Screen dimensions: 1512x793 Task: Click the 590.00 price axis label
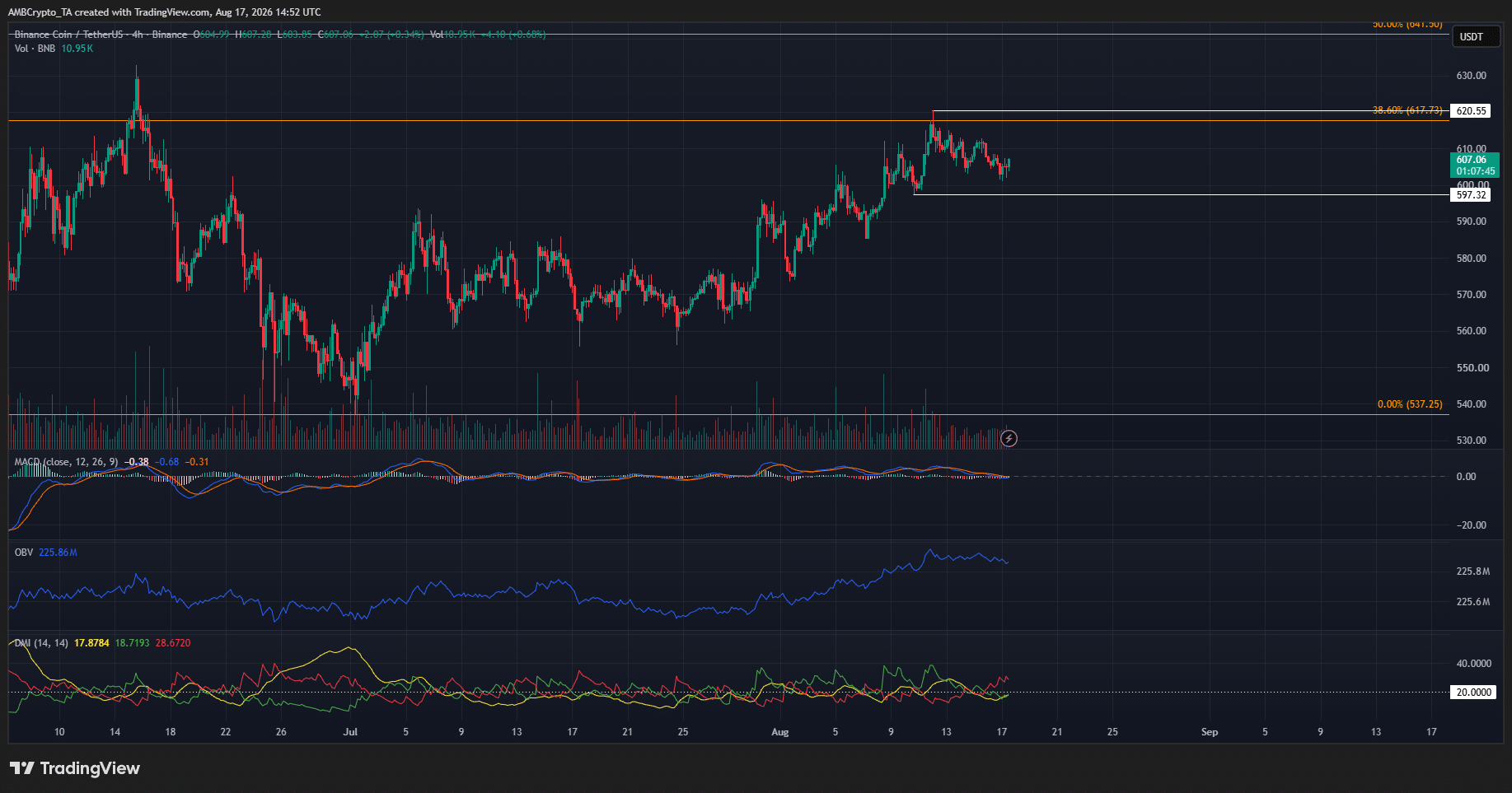1472,222
